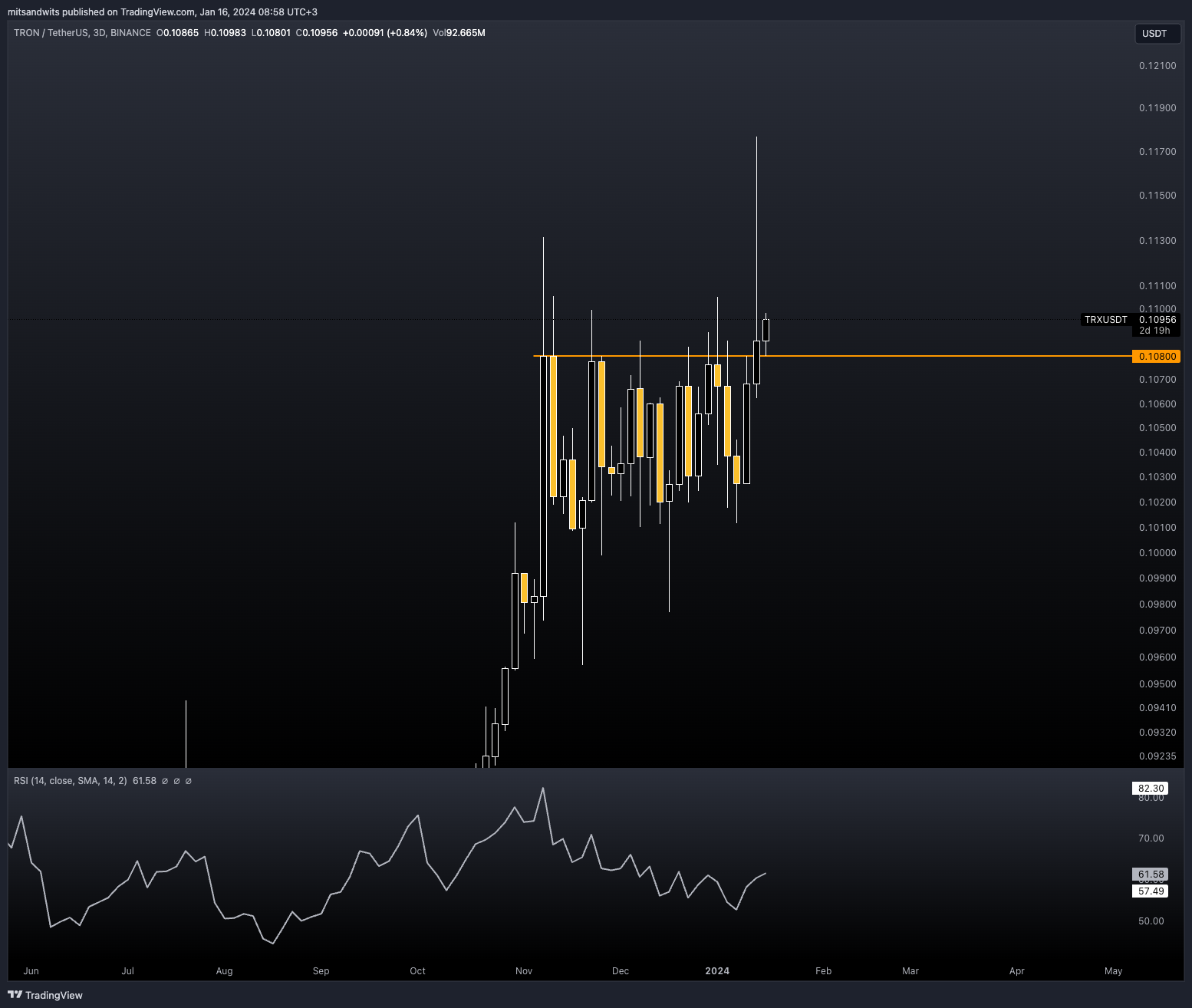This screenshot has height=1008, width=1192.
Task: Click the Jun label on time axis
Action: pos(31,971)
